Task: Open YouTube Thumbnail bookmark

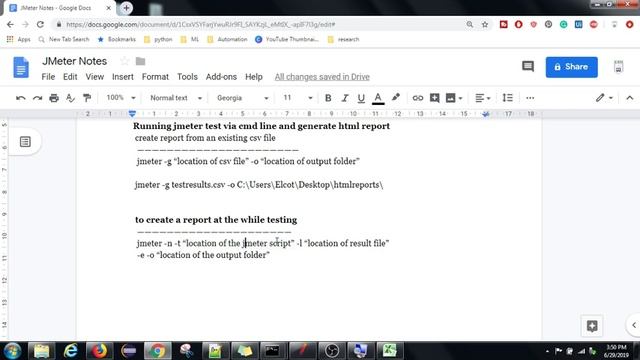Action: pos(287,39)
